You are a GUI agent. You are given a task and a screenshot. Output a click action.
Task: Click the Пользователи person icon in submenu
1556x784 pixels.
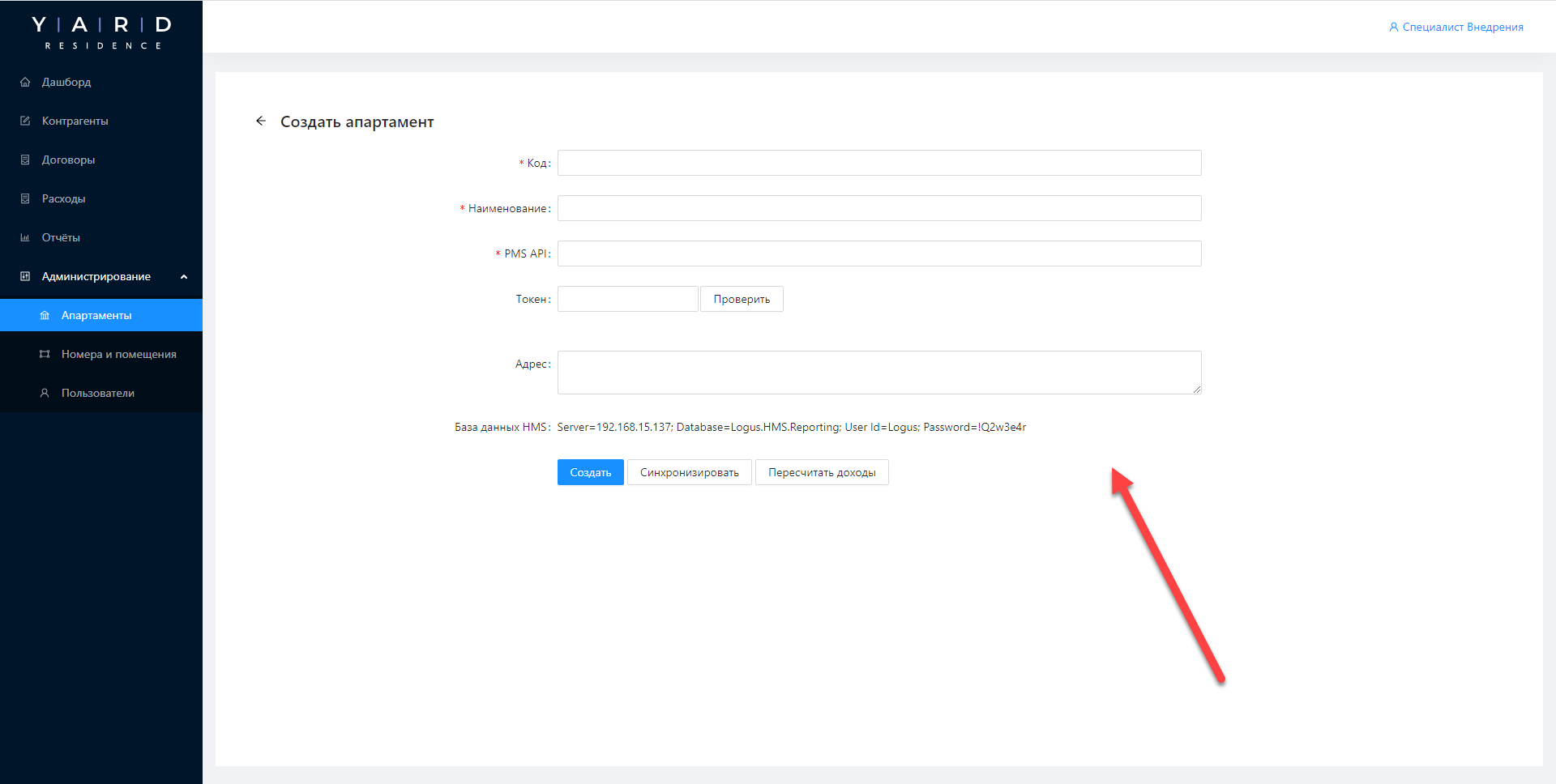(45, 393)
